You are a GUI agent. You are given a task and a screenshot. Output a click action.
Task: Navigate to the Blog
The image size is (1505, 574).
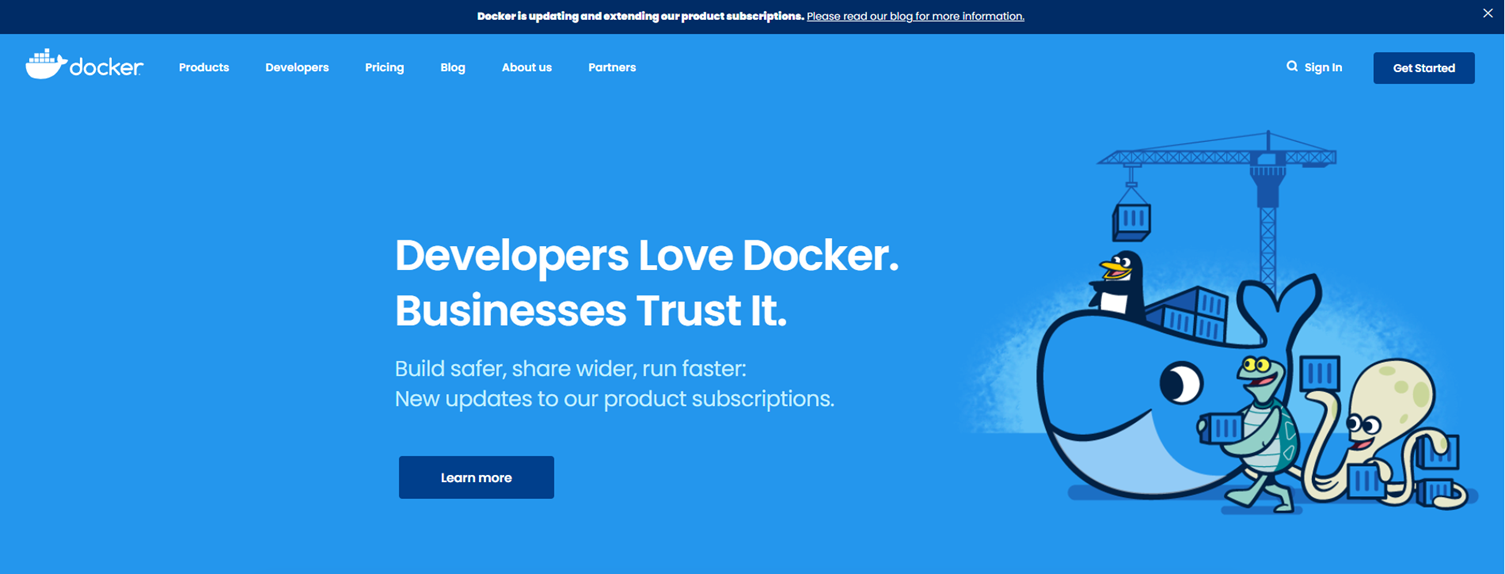453,68
